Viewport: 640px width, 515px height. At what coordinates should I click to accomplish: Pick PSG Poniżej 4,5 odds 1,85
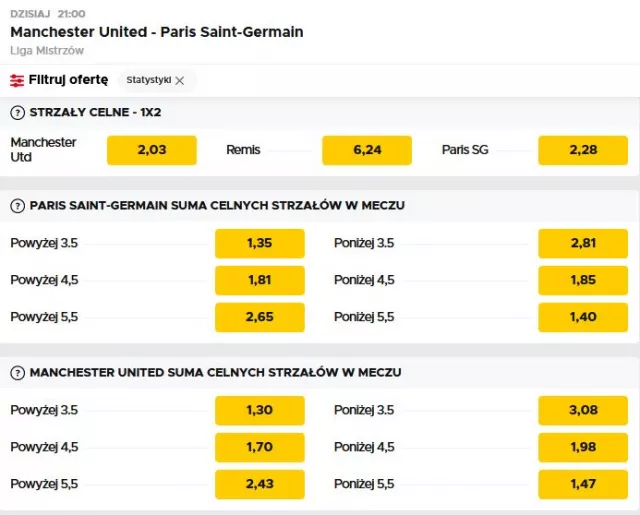pyautogui.click(x=582, y=280)
